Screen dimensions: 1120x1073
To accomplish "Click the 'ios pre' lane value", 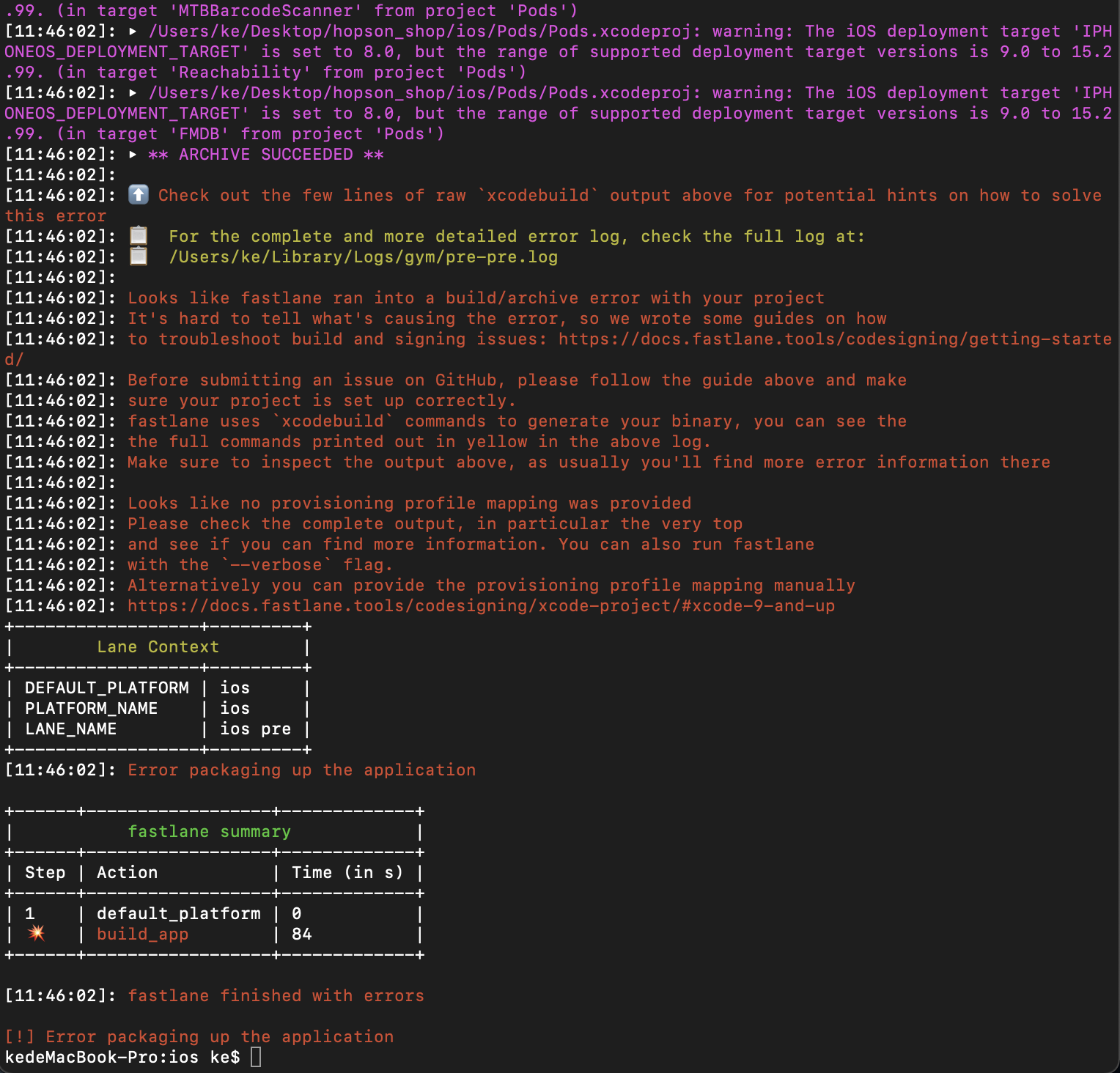I will (256, 729).
